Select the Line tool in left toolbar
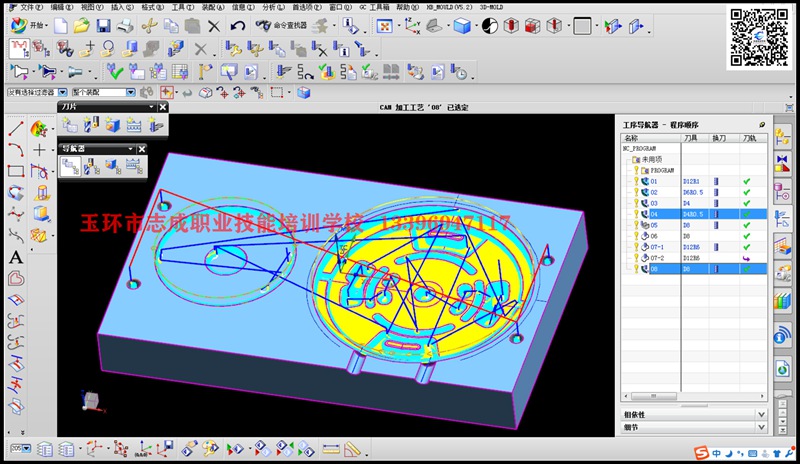This screenshot has height=464, width=800. [16, 129]
